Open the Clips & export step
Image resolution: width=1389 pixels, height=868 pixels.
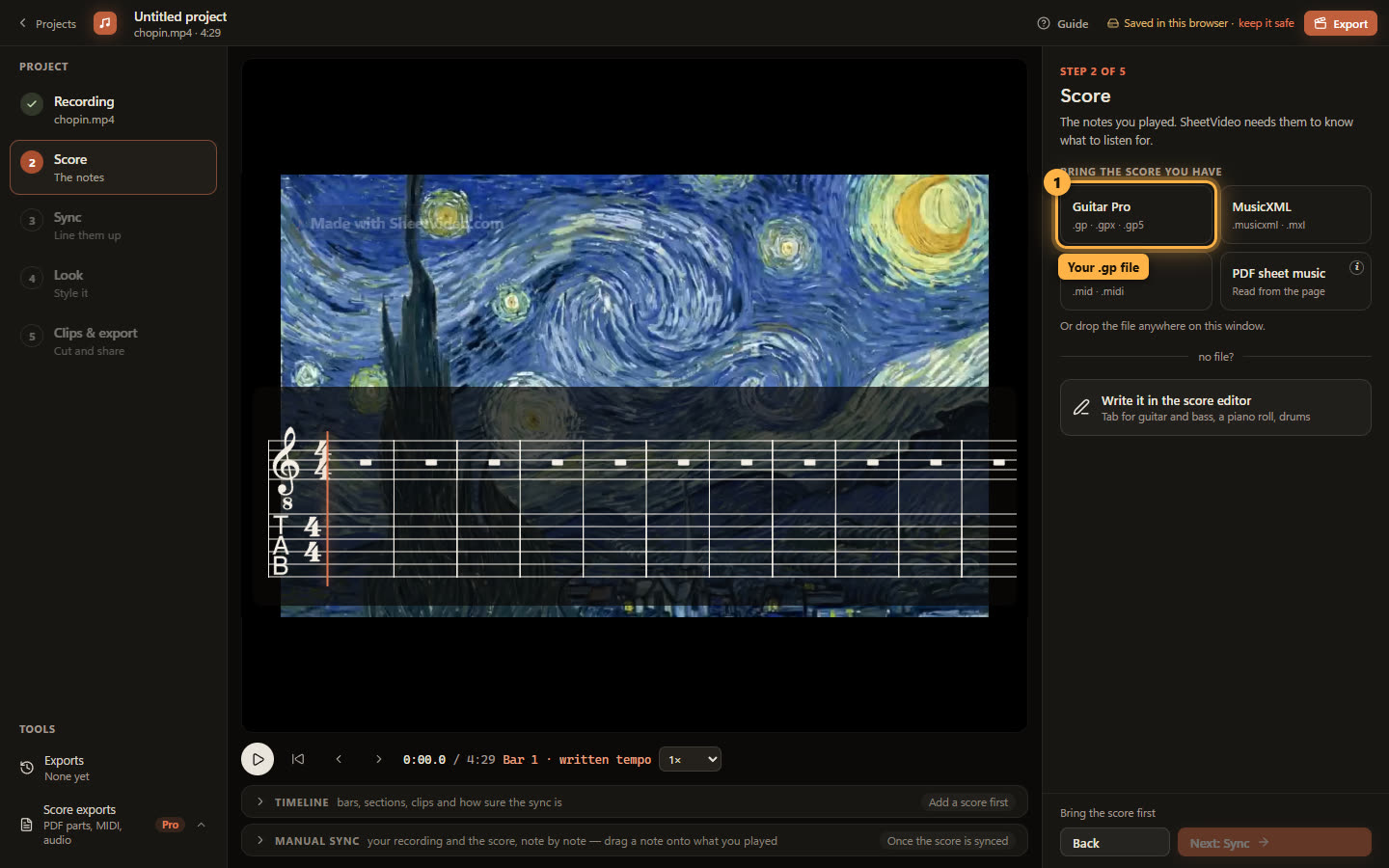(113, 341)
